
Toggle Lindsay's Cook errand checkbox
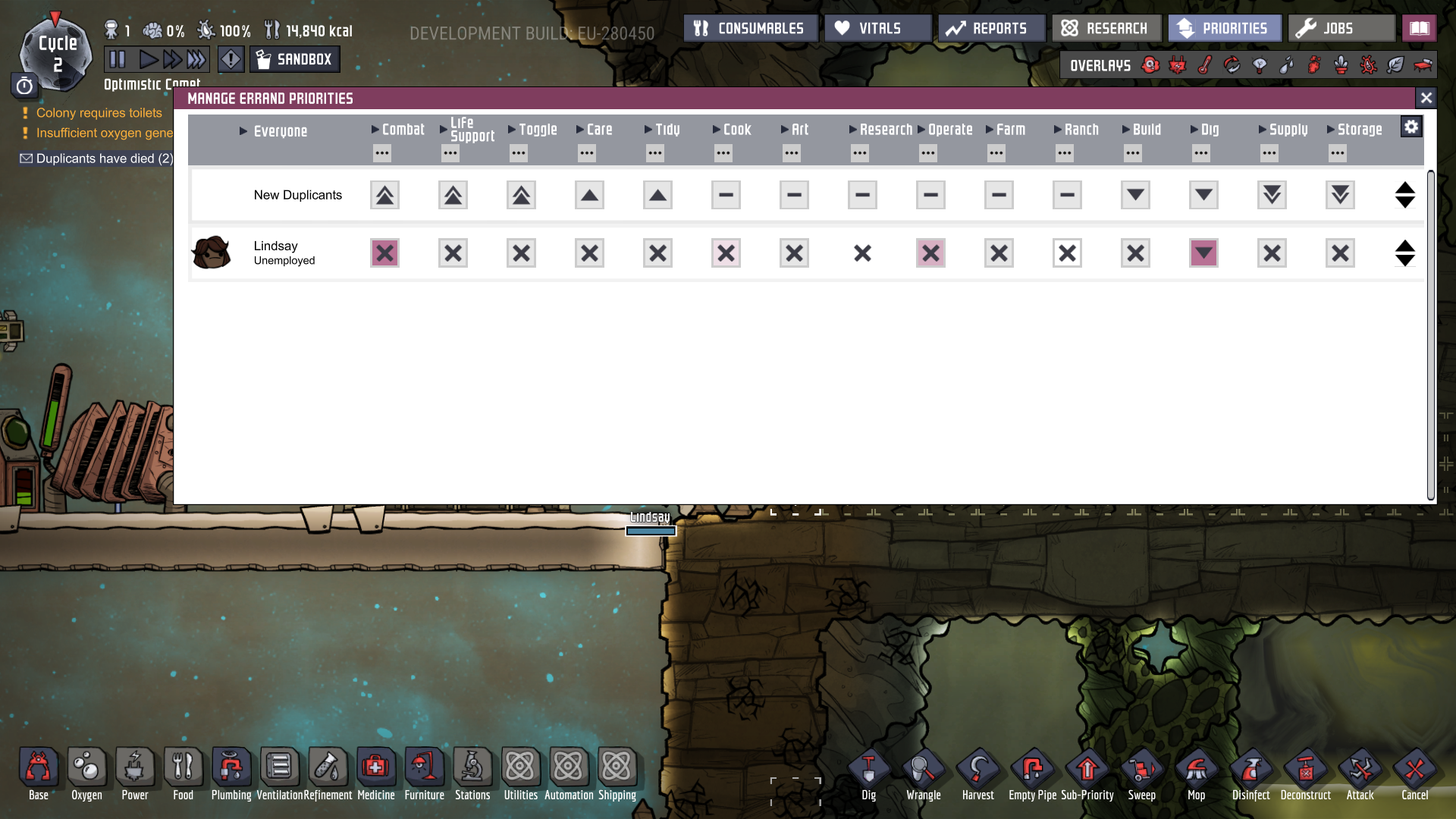tap(726, 253)
